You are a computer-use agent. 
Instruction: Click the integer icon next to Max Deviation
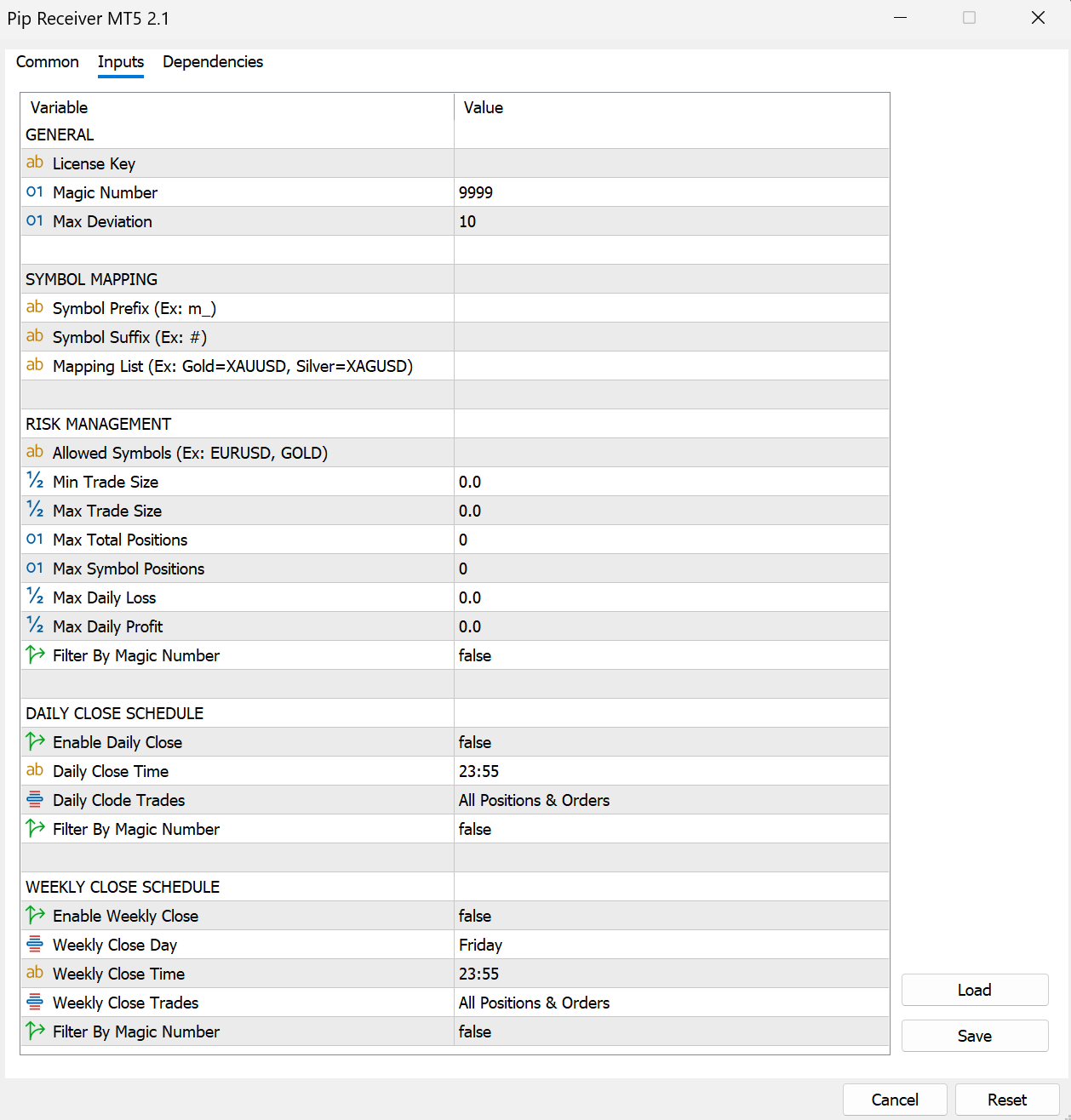click(35, 221)
